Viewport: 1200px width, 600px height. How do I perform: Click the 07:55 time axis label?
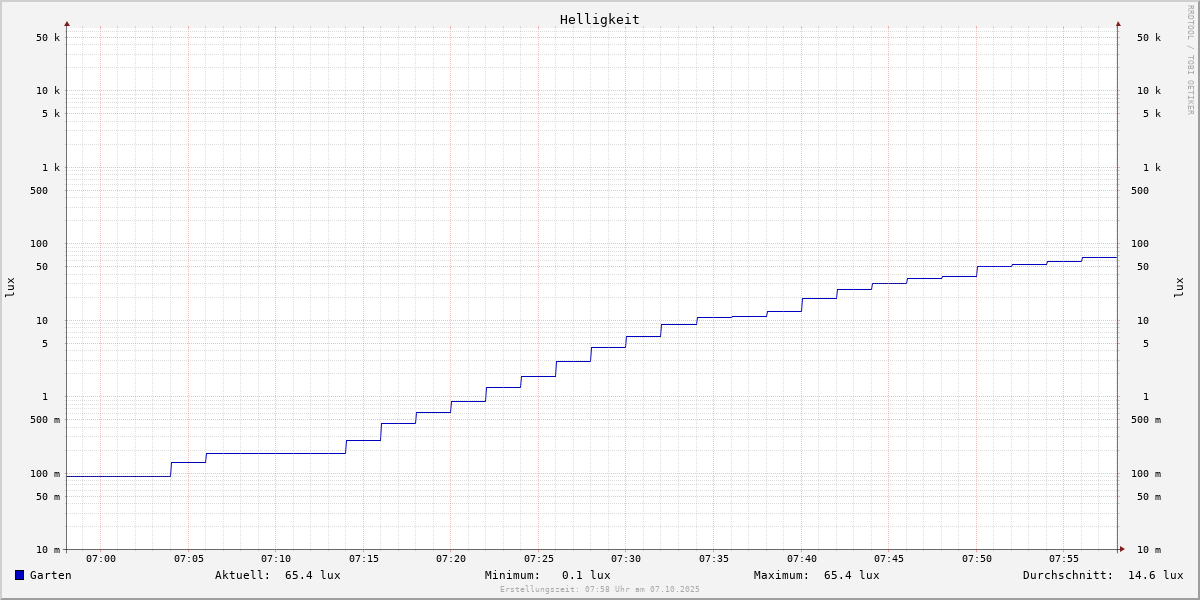(1064, 558)
